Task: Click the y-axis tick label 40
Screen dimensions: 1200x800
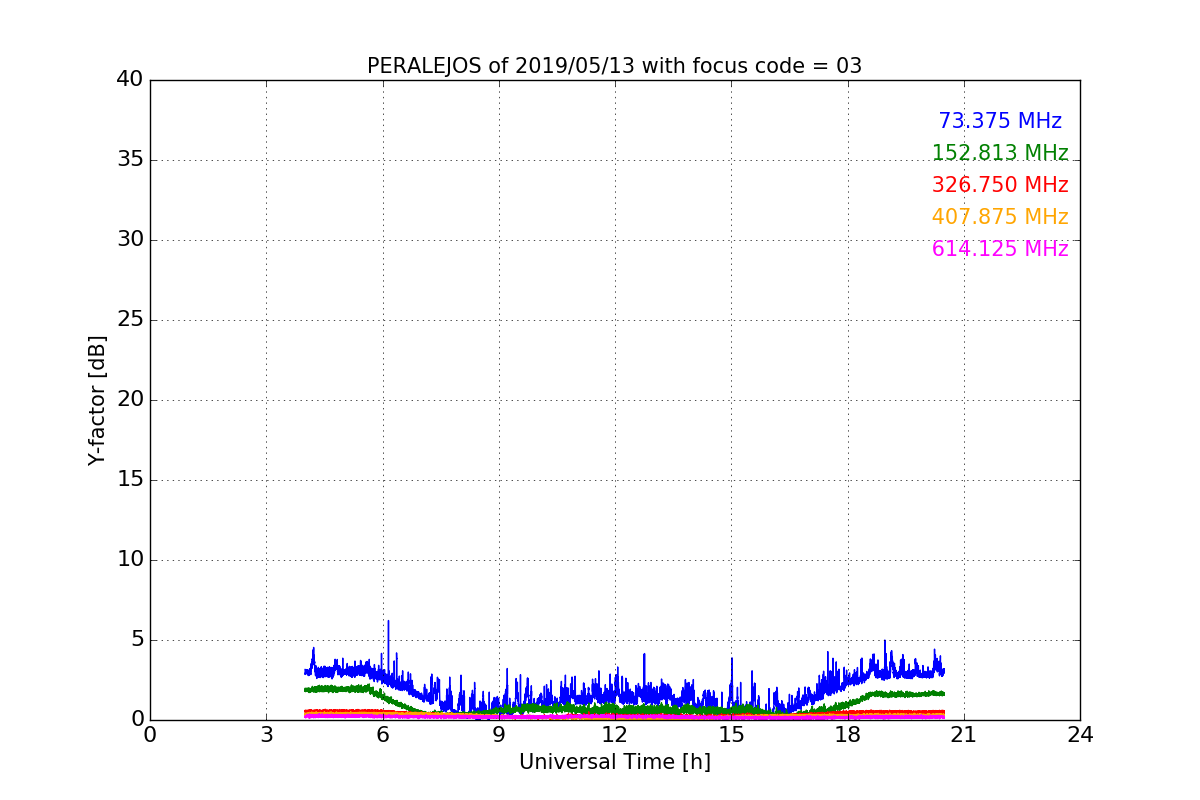Action: click(129, 79)
